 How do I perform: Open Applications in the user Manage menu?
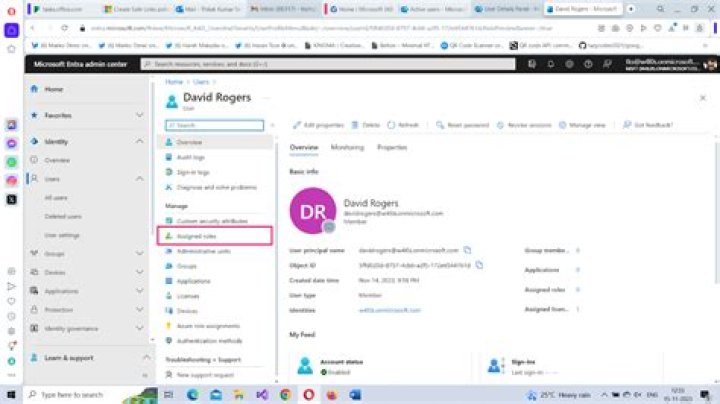(193, 281)
